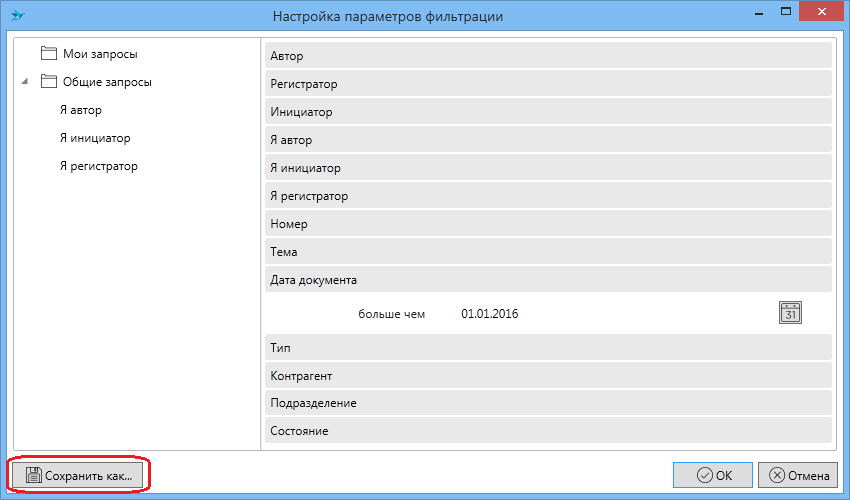
Task: Expand the "Контрагент" filter section
Action: tap(548, 375)
